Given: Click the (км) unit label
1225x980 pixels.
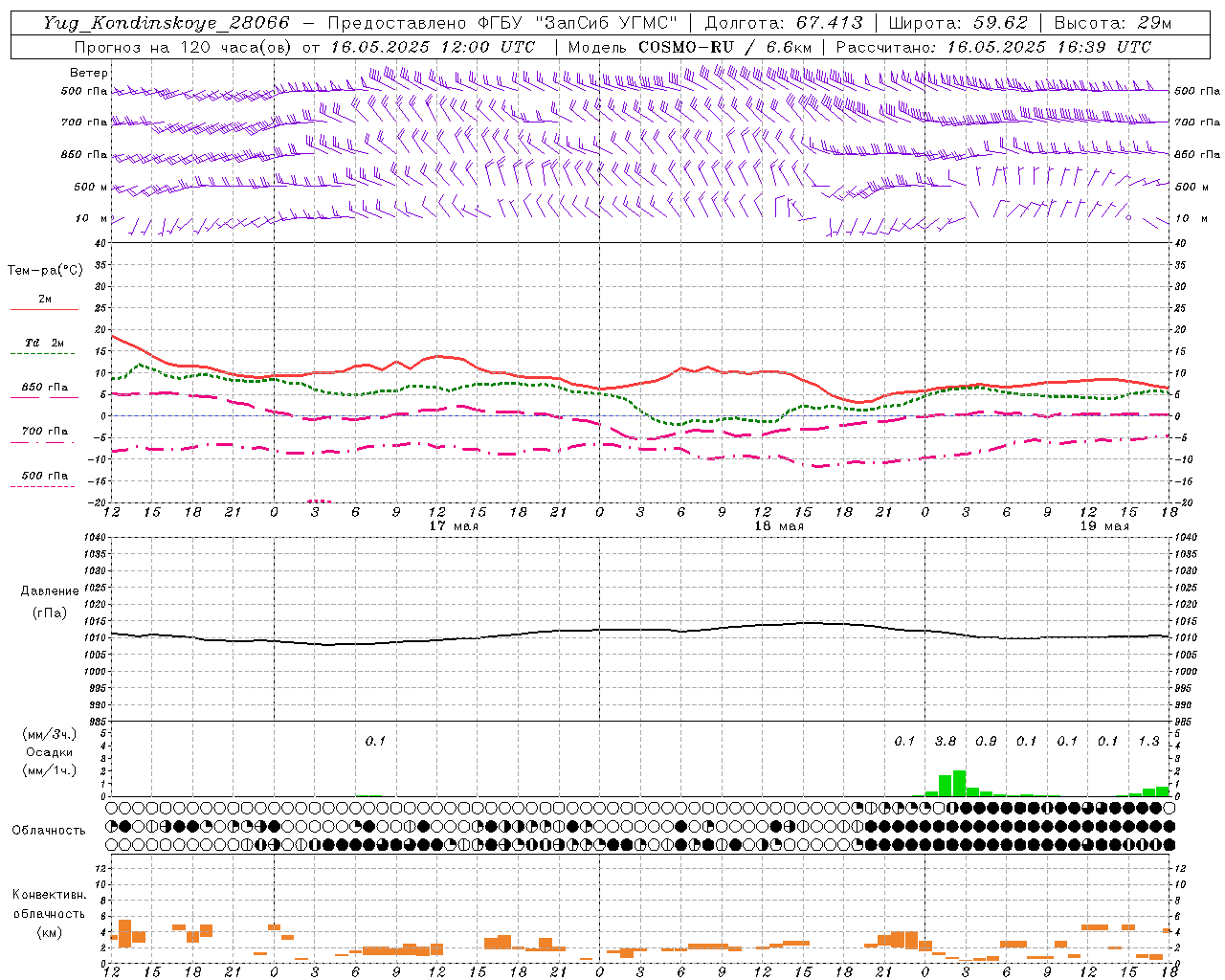Looking at the screenshot, I should (50, 932).
